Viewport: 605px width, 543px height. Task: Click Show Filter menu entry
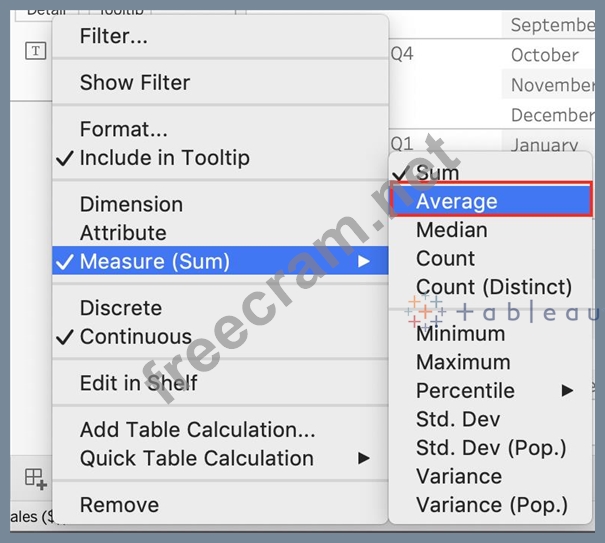[x=135, y=83]
